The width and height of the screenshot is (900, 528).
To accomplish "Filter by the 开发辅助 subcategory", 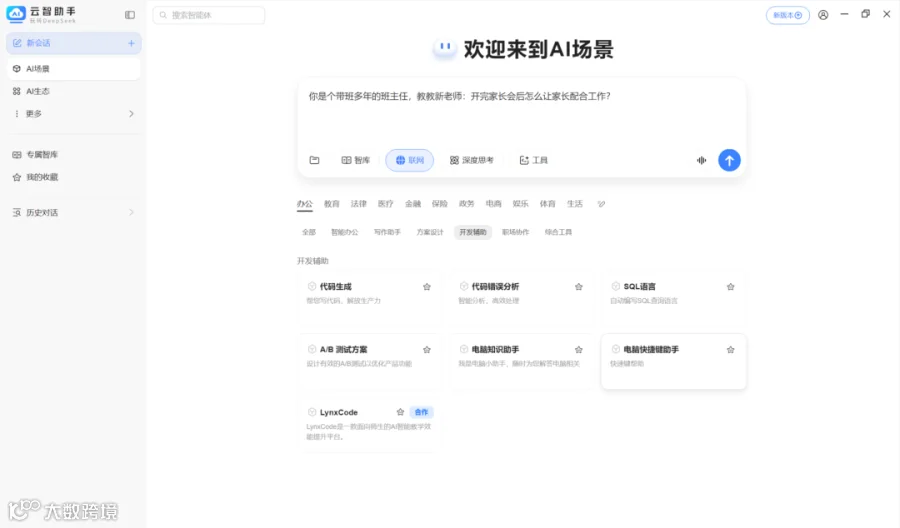I will point(473,232).
